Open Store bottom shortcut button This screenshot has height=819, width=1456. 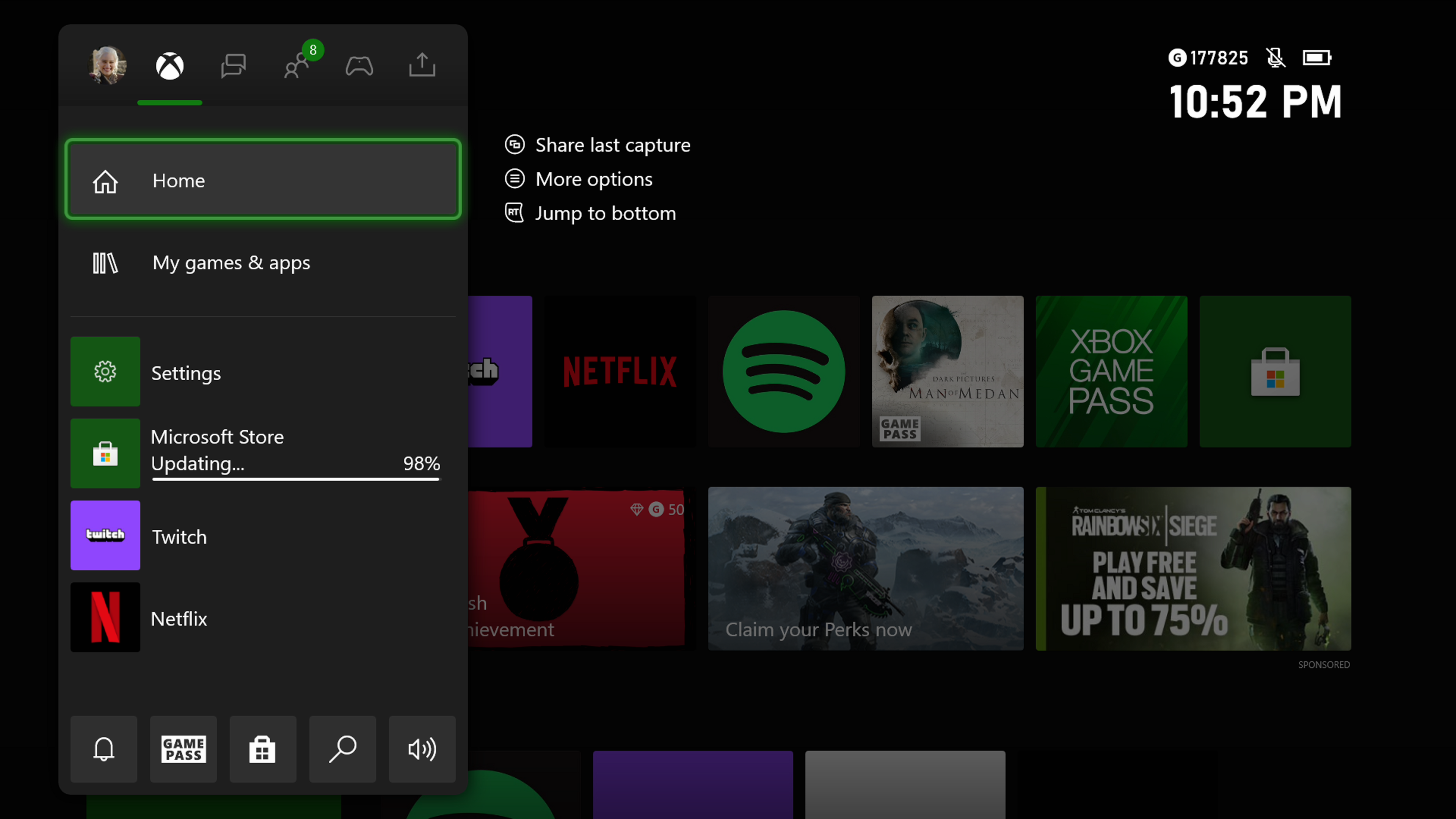(x=263, y=749)
